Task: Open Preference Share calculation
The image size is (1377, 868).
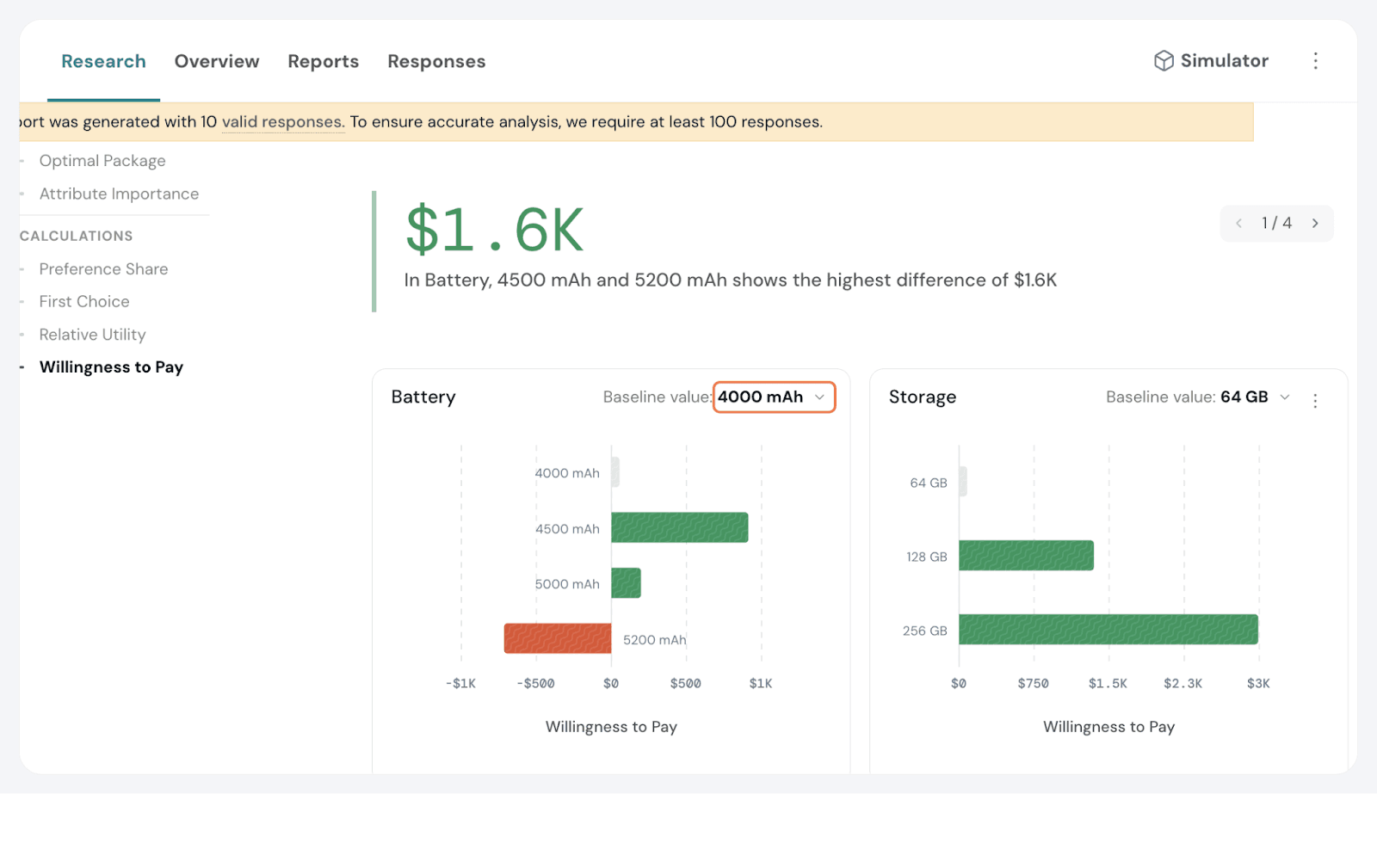Action: pos(103,269)
